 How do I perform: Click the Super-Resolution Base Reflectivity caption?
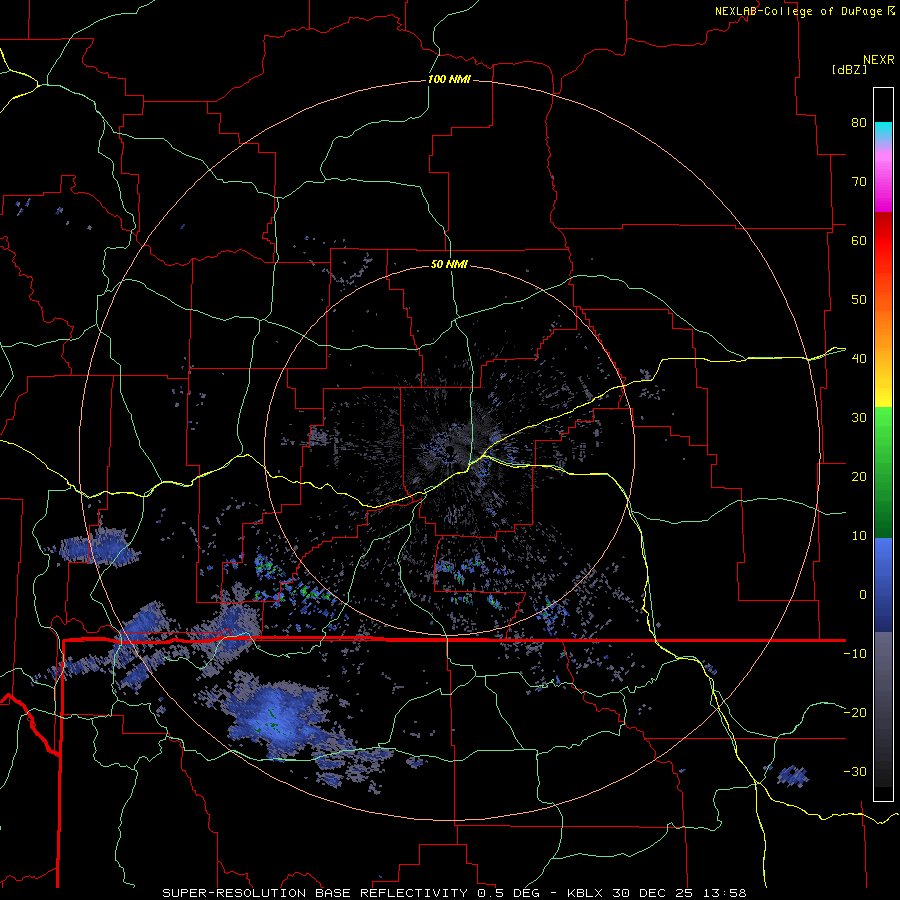[454, 893]
